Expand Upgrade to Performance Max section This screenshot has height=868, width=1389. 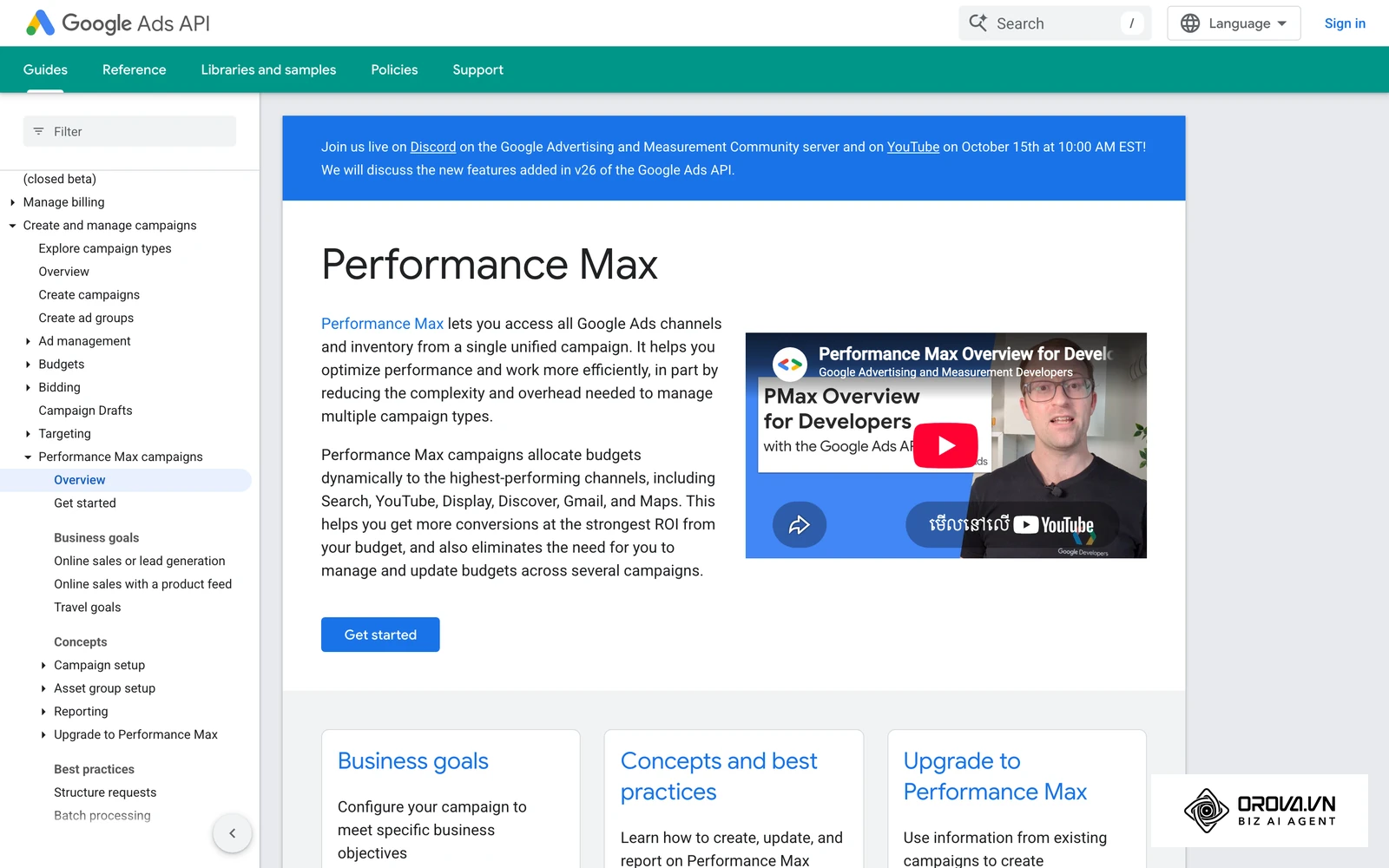click(43, 734)
